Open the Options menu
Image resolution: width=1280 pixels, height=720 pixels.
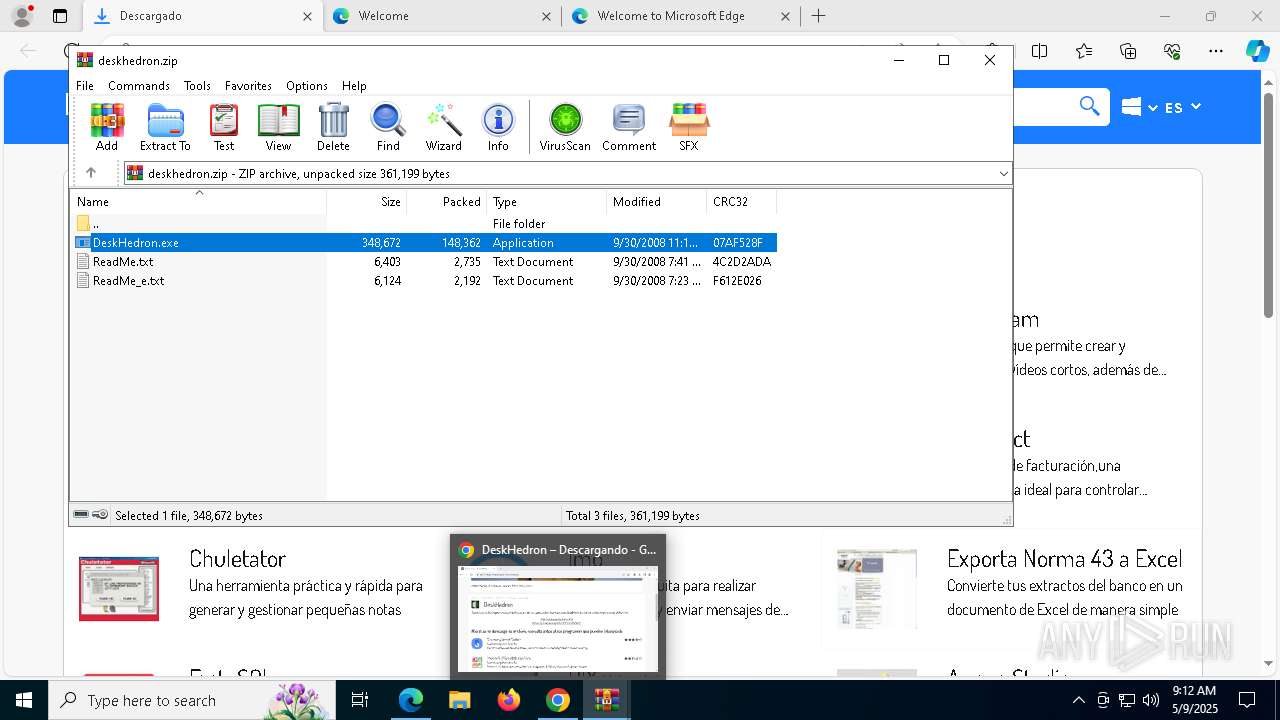pyautogui.click(x=306, y=86)
